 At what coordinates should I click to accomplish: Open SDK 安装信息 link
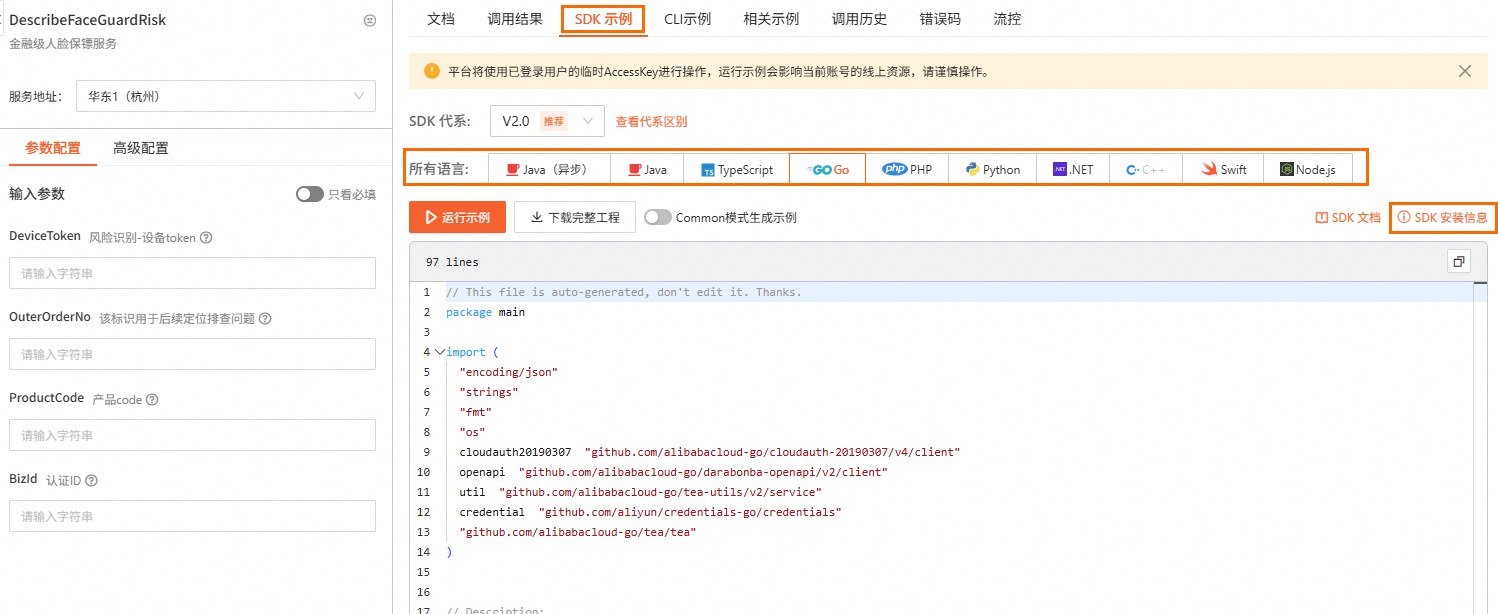pyautogui.click(x=1443, y=217)
